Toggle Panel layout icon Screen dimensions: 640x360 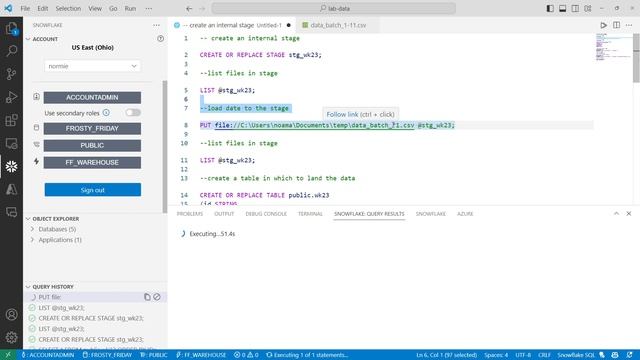(x=563, y=8)
